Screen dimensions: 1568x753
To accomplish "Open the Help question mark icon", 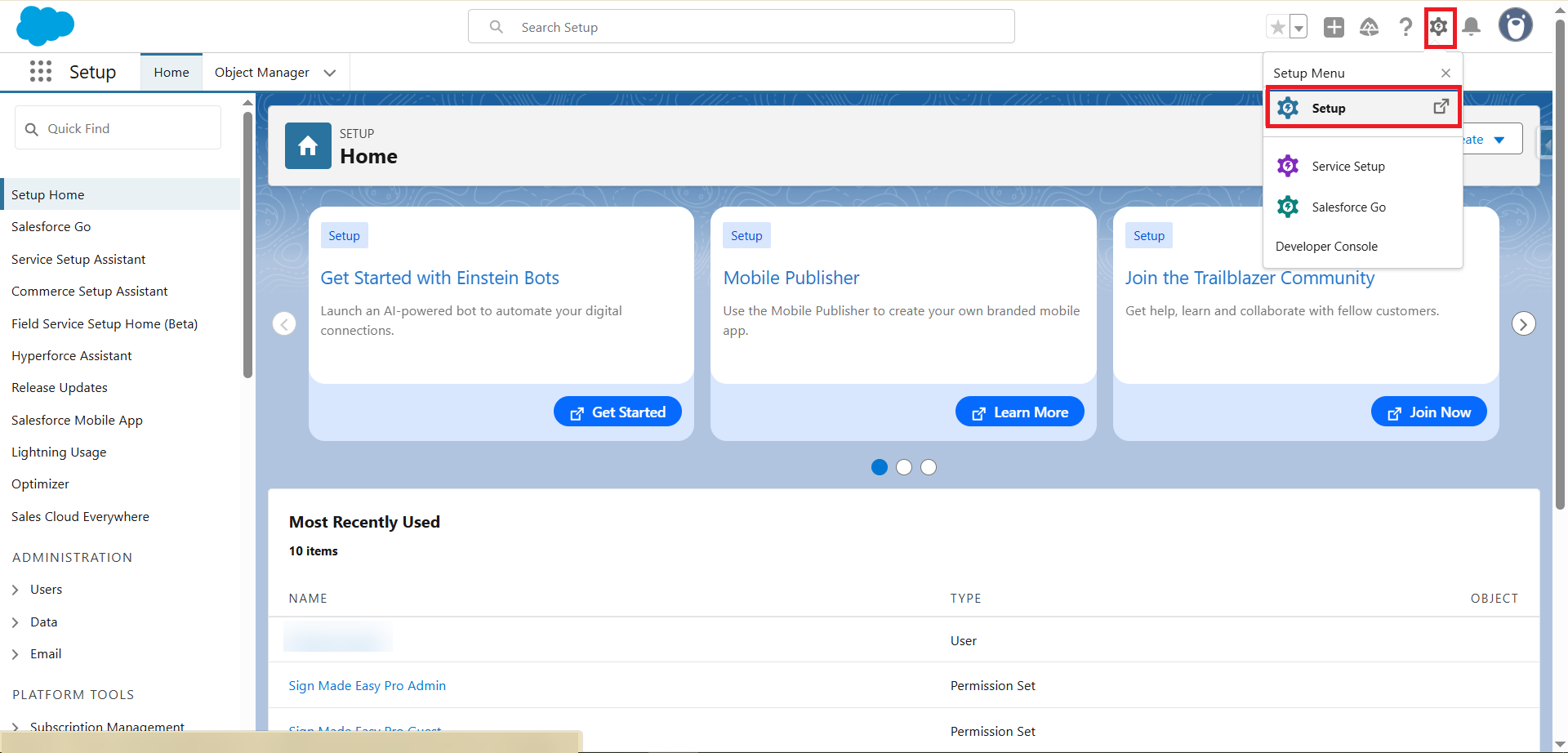I will (1405, 27).
